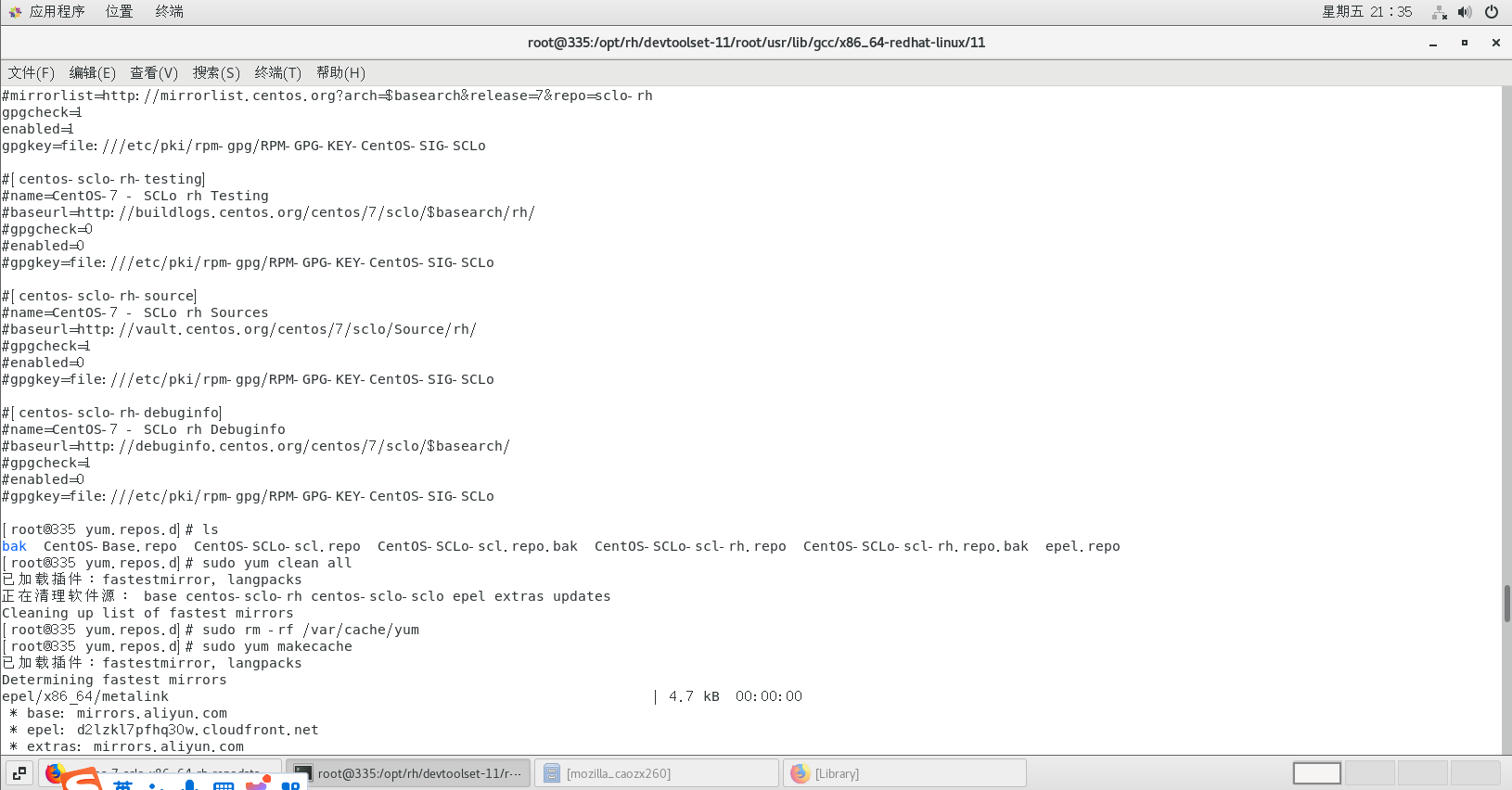Image resolution: width=1512 pixels, height=790 pixels.
Task: Click the '#name=CentOS-7 - SCLo rh Debuginfo' line
Action: pyautogui.click(x=144, y=429)
